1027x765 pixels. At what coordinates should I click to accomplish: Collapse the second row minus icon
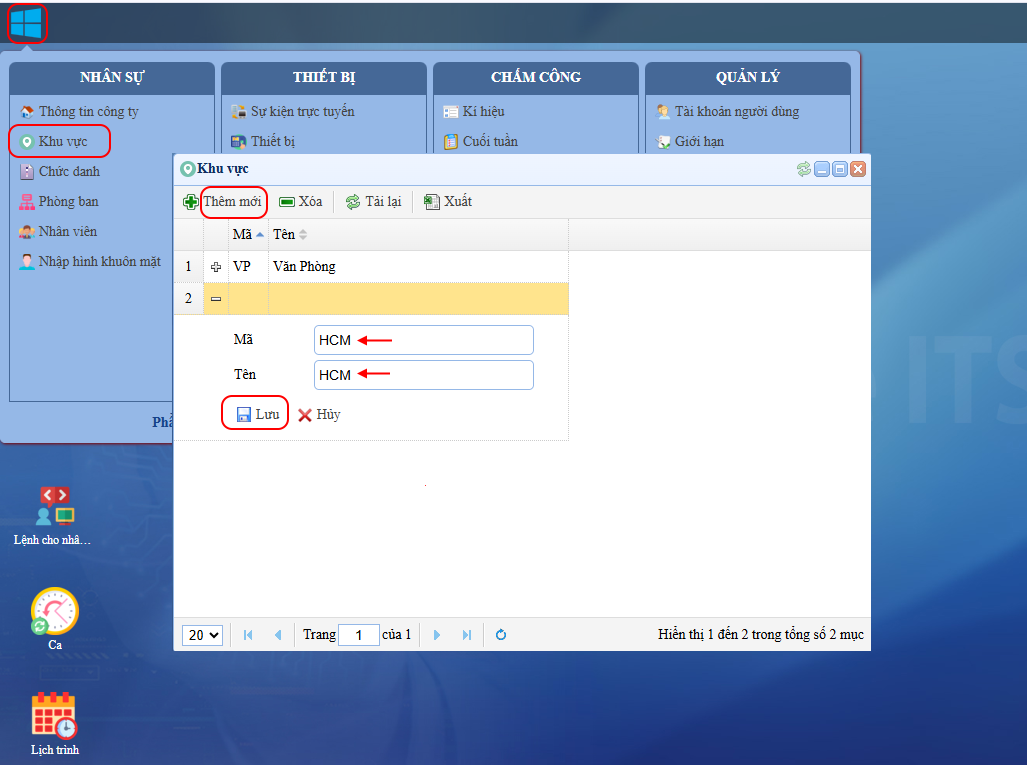216,299
